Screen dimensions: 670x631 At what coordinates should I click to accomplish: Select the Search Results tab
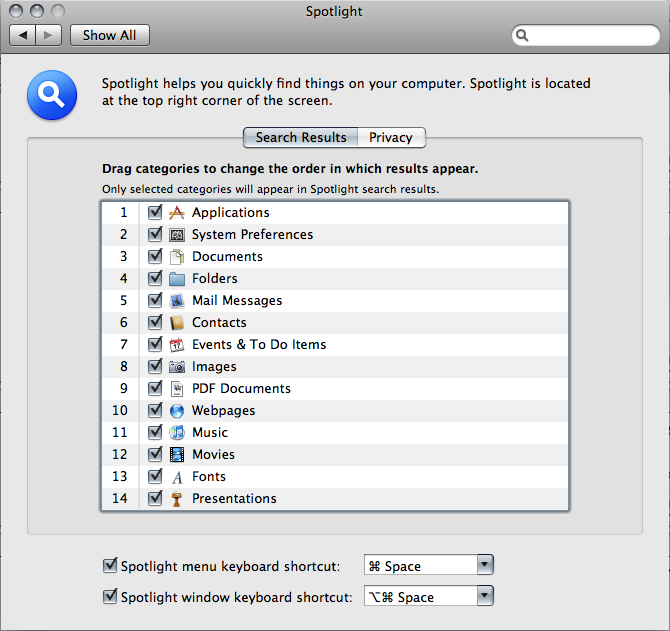[x=300, y=138]
